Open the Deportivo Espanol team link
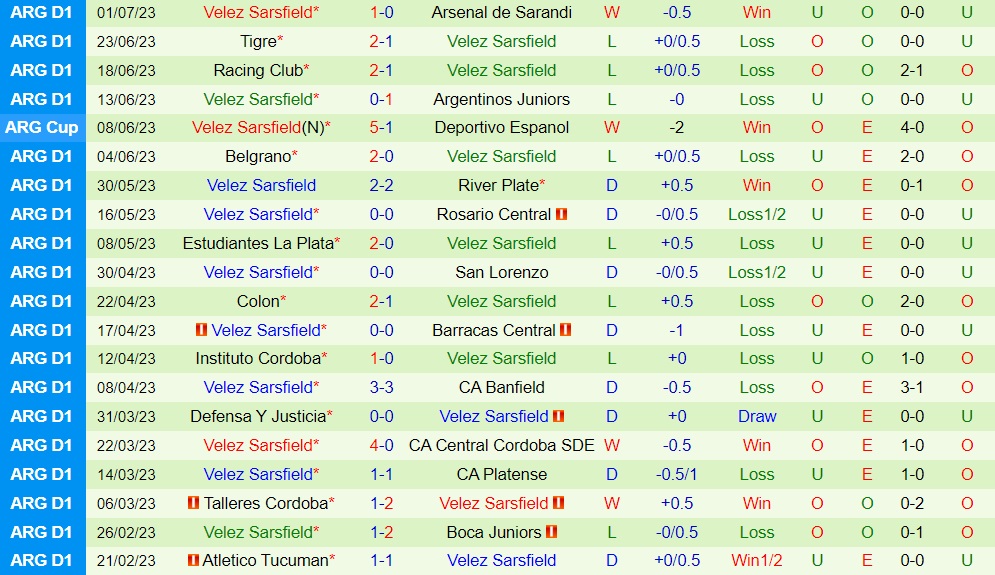This screenshot has height=575, width=995. [501, 127]
